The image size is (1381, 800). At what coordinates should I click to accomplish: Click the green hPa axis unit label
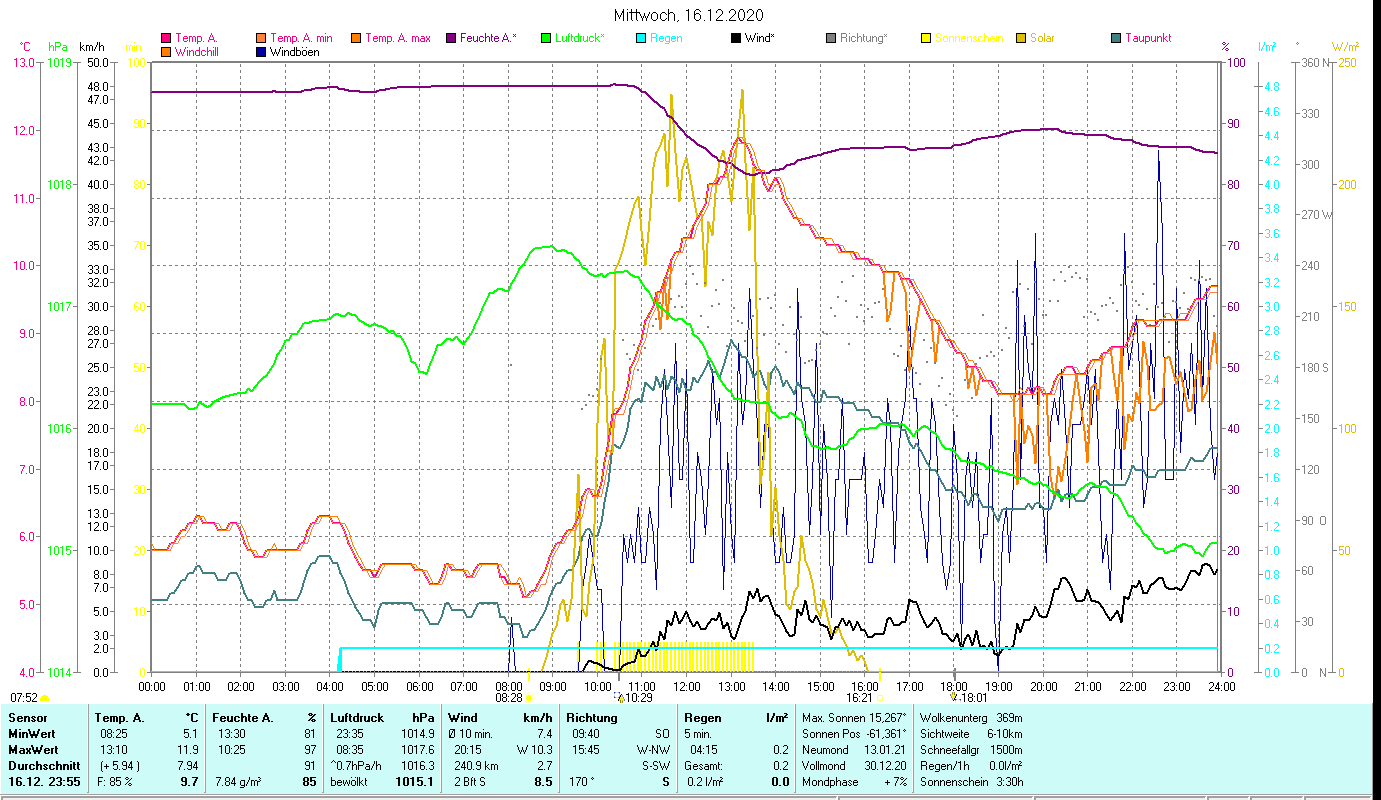(x=58, y=47)
